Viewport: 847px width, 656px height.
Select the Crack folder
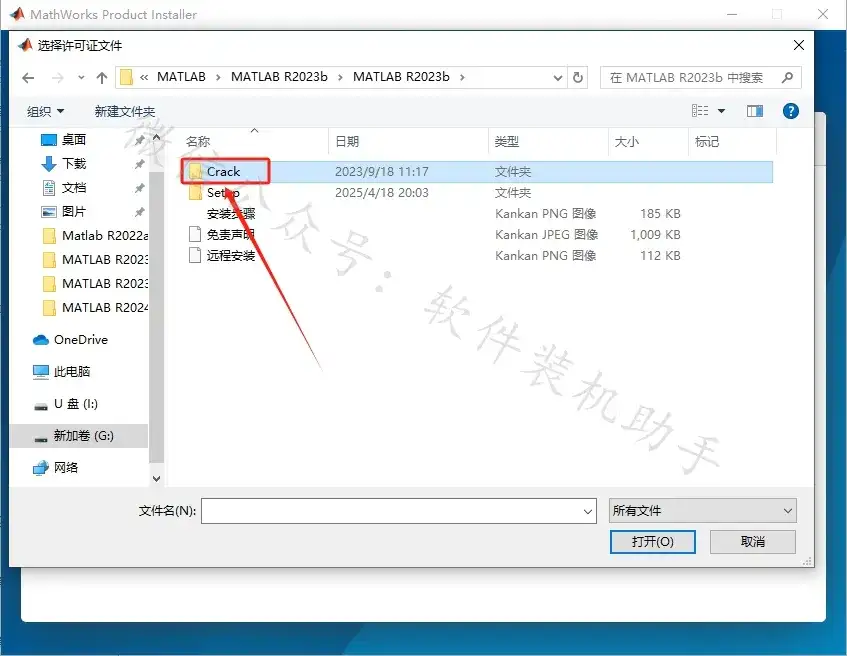[223, 172]
